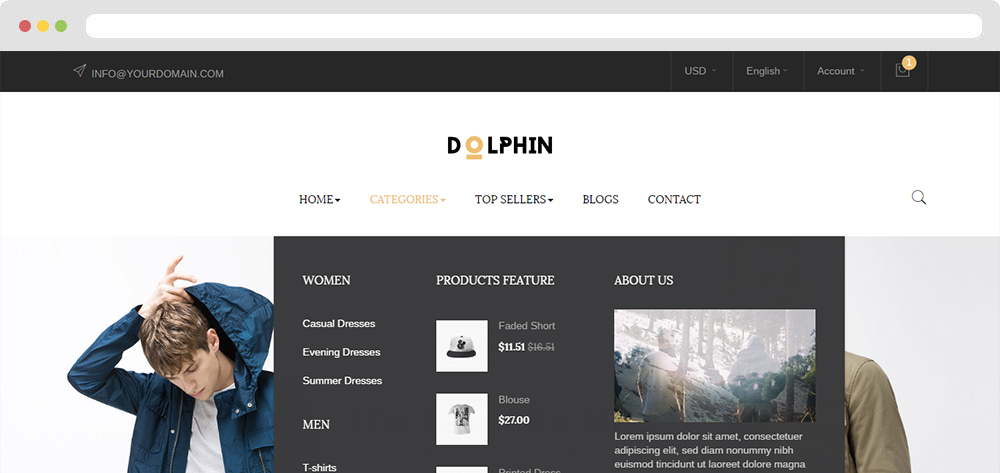Click the About Us forest image

pyautogui.click(x=714, y=366)
